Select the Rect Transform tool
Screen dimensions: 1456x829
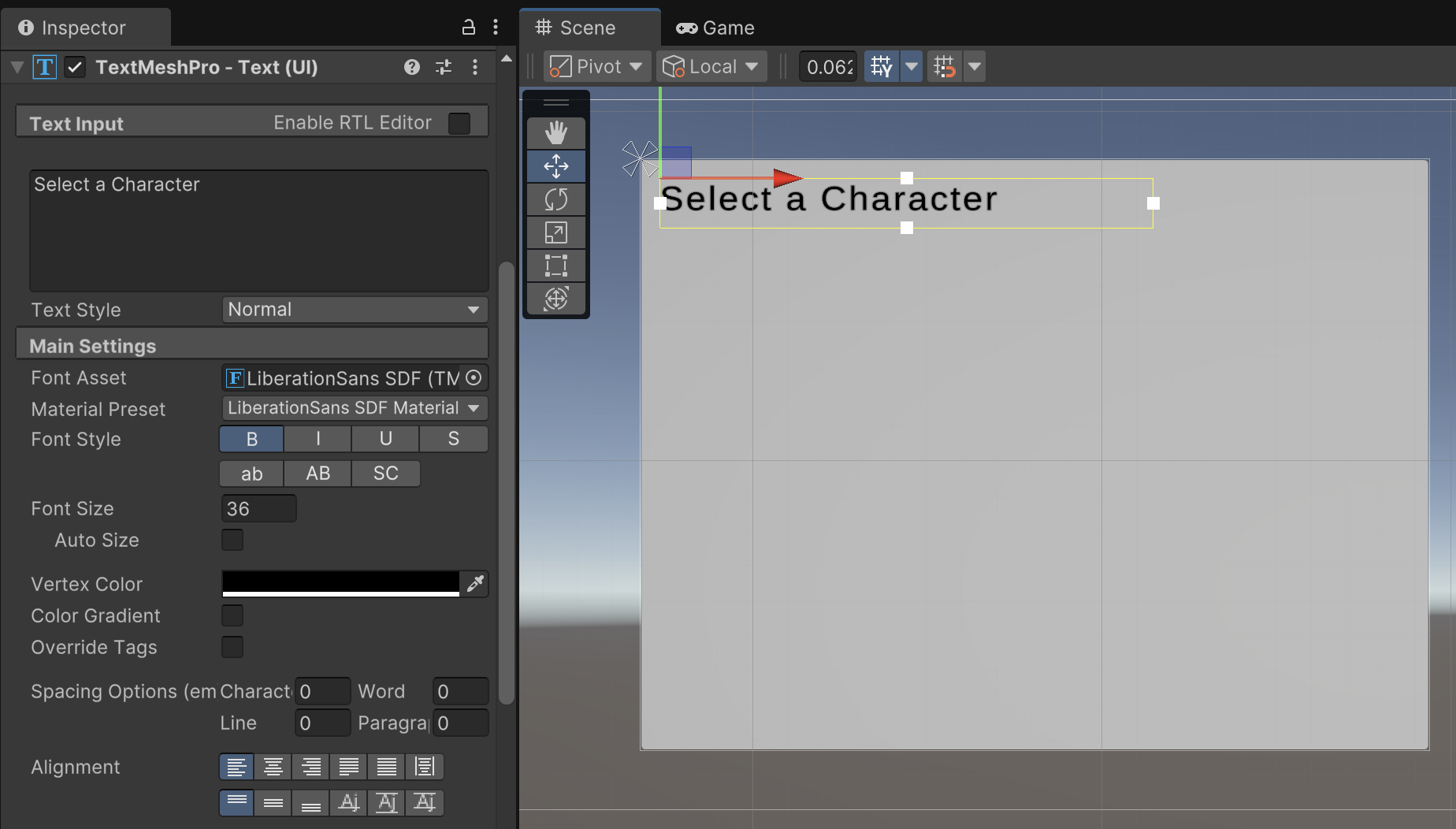point(555,266)
